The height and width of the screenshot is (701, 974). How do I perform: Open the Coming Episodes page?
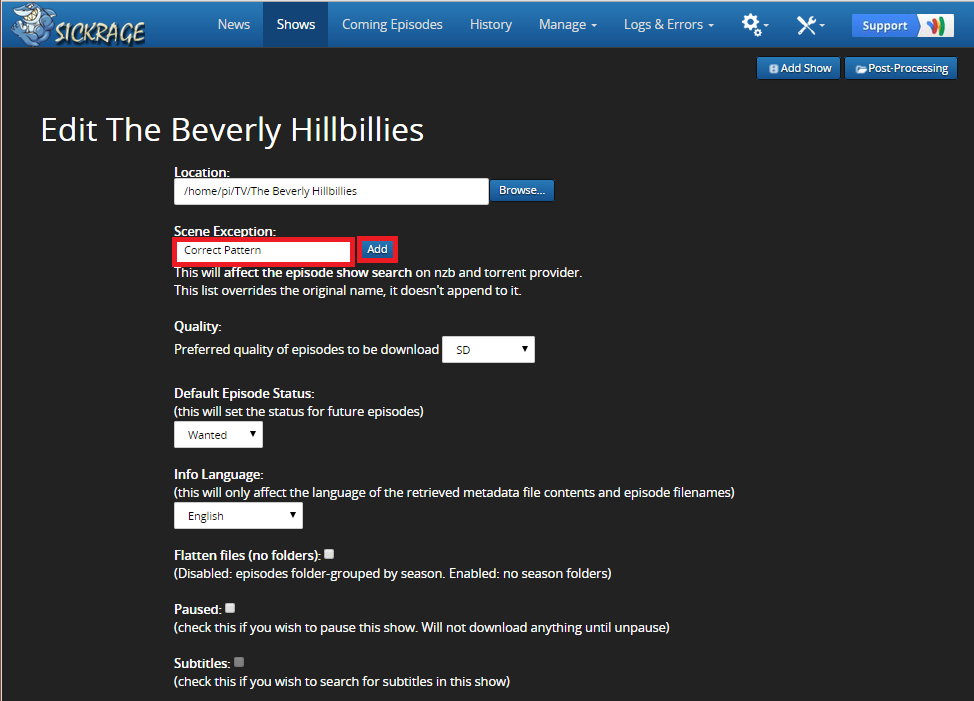click(392, 24)
